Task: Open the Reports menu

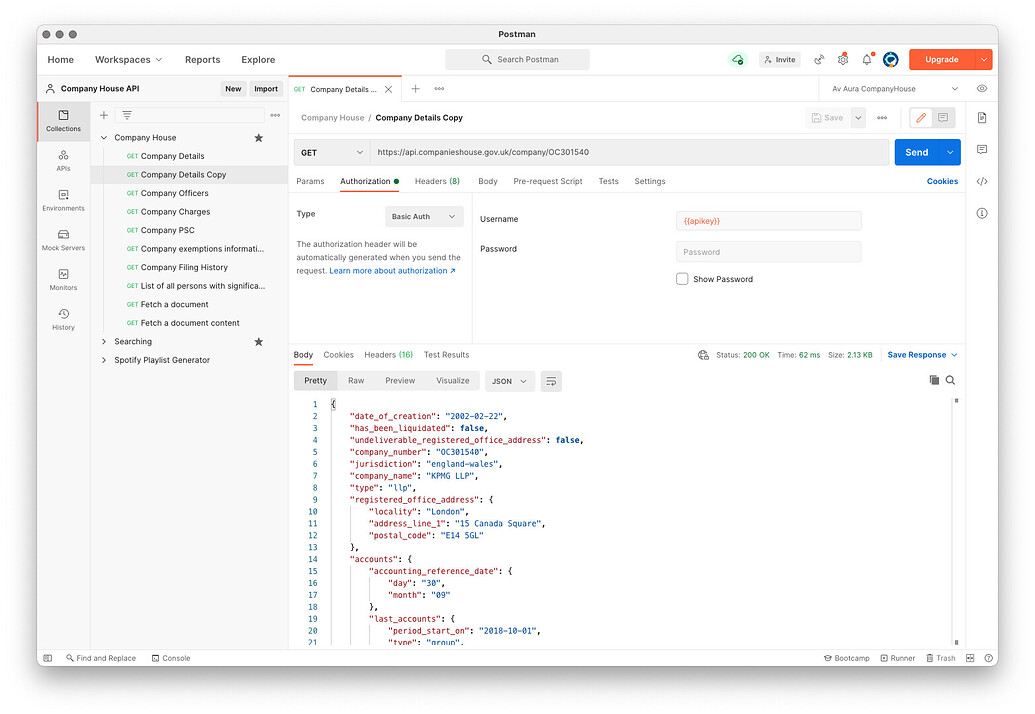Action: point(202,59)
